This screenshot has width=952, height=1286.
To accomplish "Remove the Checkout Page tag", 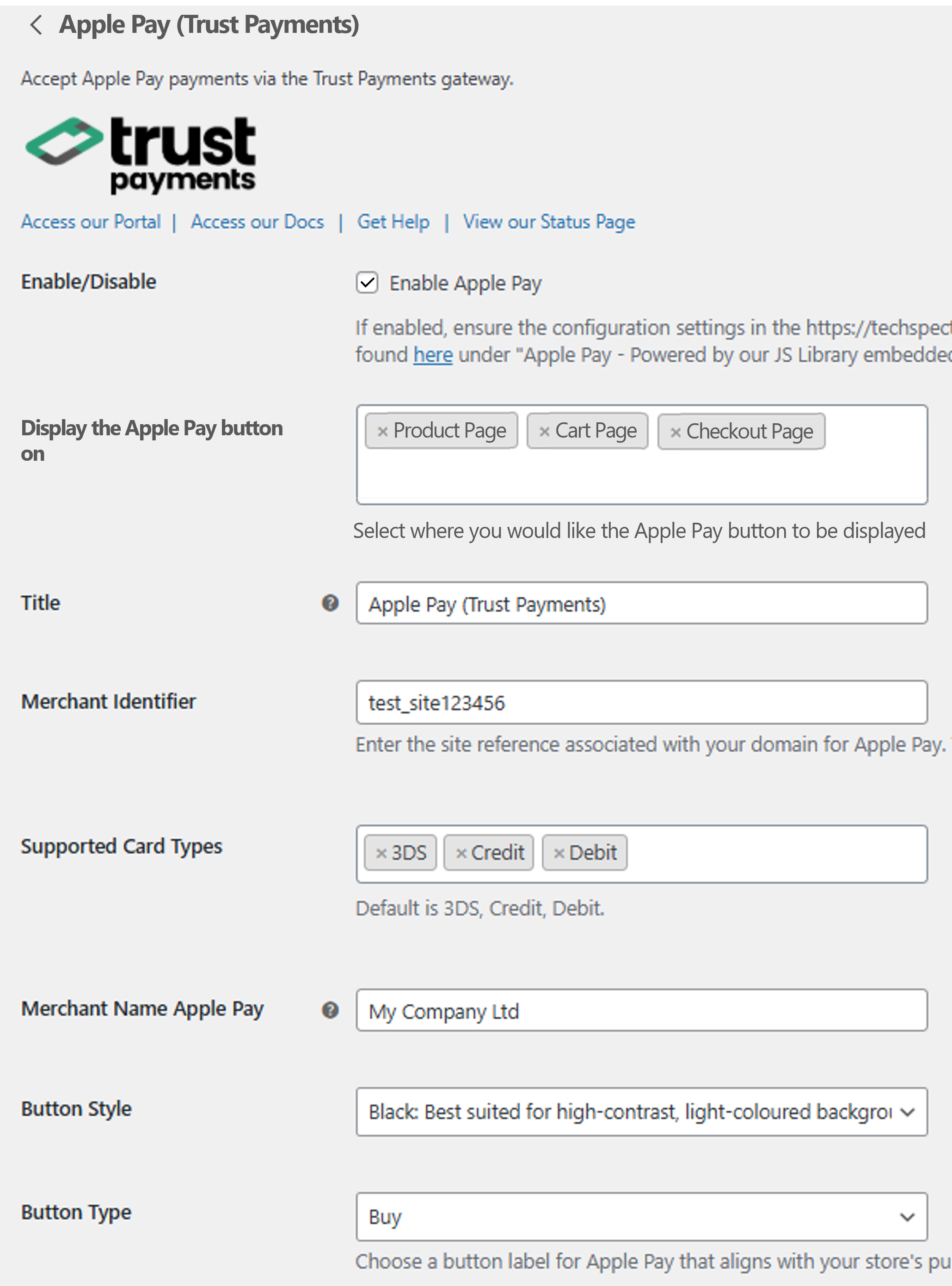I will tap(676, 432).
